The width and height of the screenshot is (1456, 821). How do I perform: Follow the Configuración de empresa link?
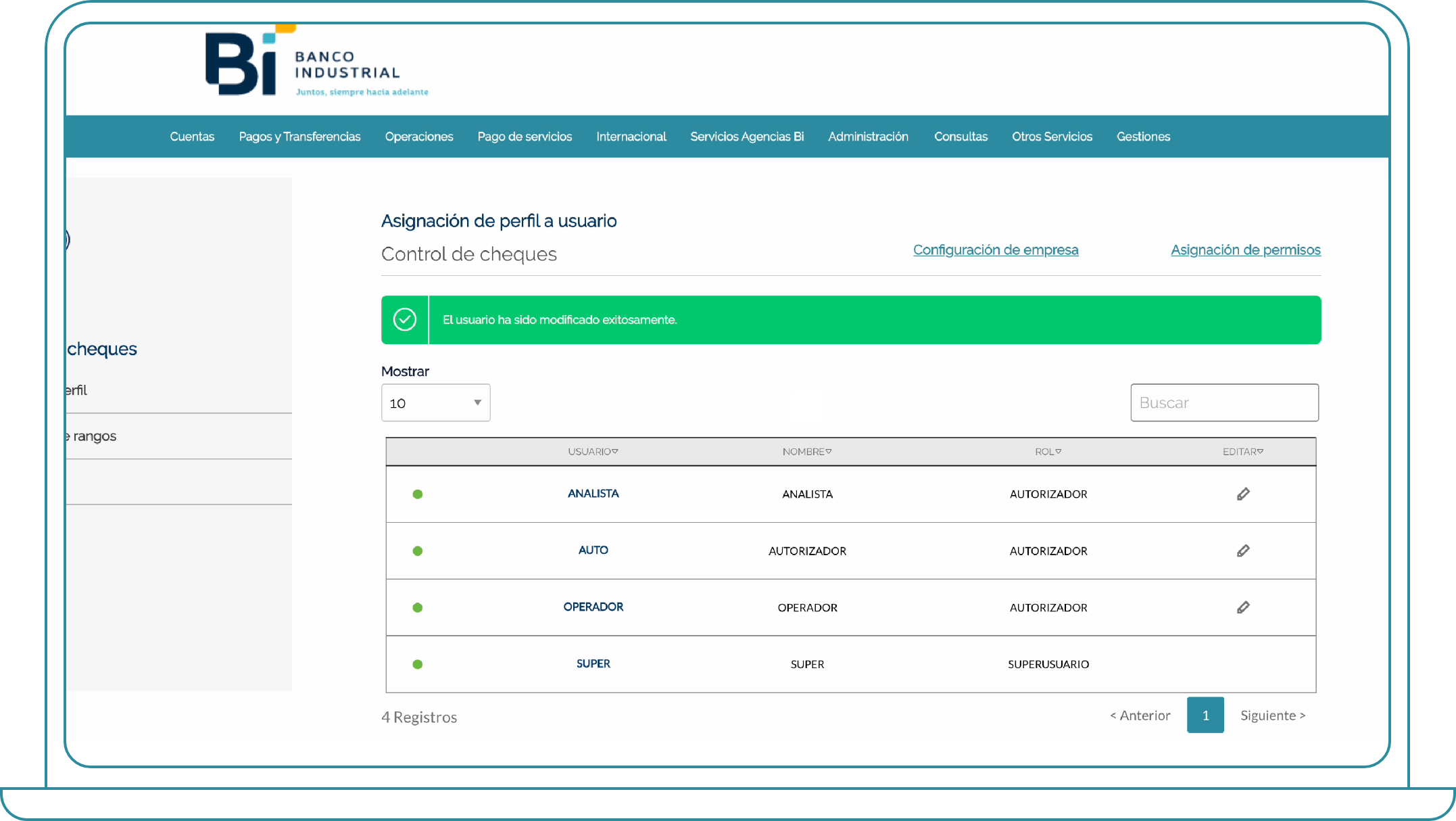click(996, 250)
